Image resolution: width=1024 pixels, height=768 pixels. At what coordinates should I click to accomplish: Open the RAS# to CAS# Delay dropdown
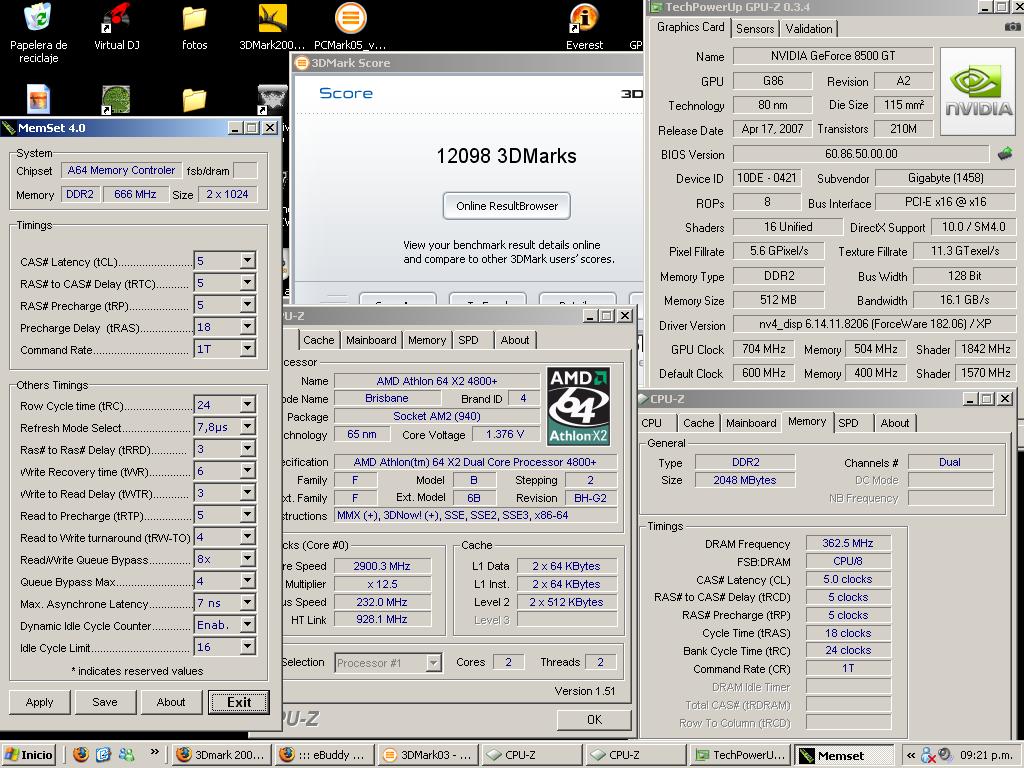248,283
